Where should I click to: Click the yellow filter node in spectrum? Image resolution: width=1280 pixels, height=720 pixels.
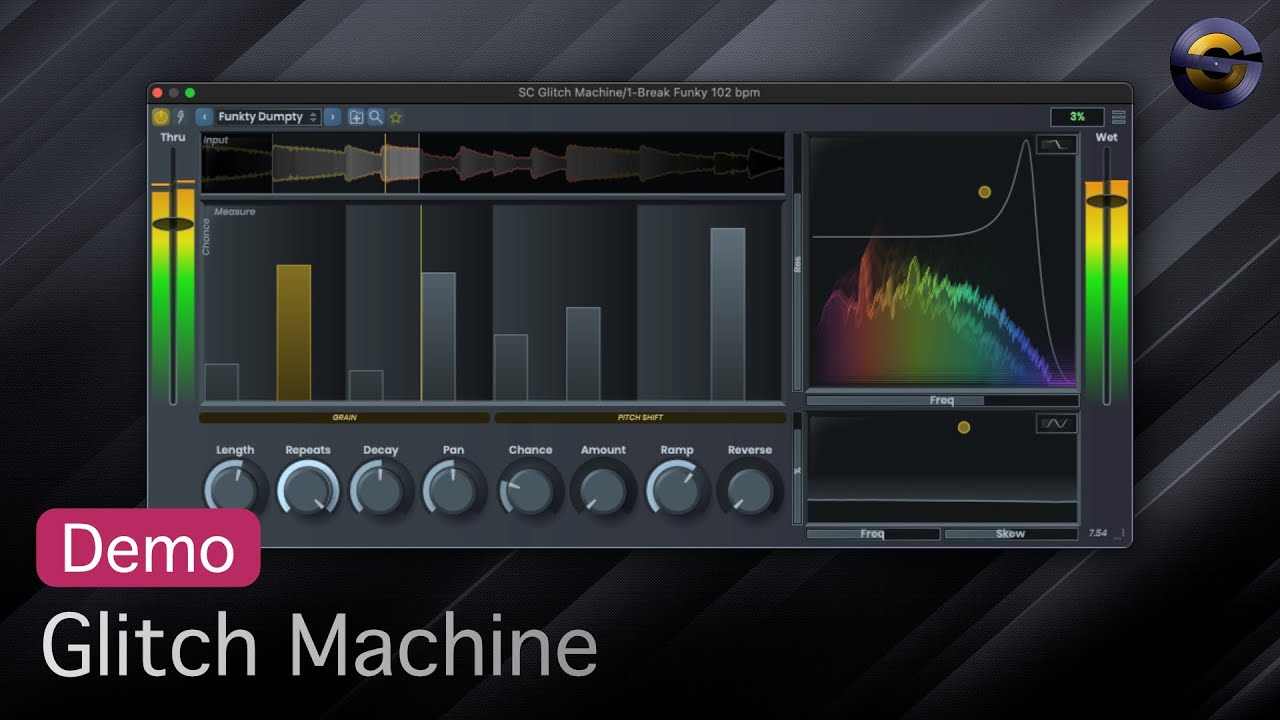tap(984, 192)
